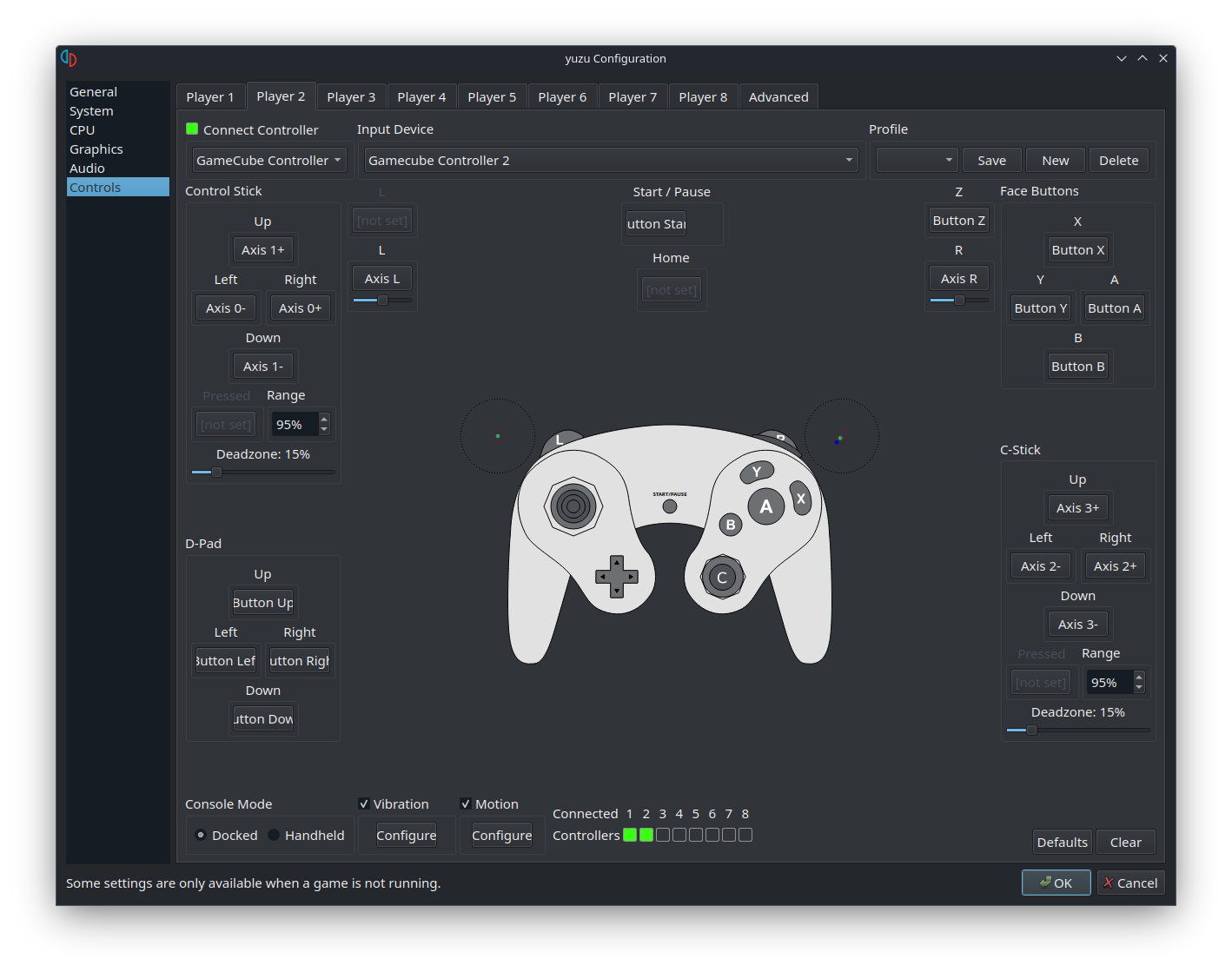Switch to the Player 8 tab
Image resolution: width=1232 pixels, height=972 pixels.
point(703,97)
